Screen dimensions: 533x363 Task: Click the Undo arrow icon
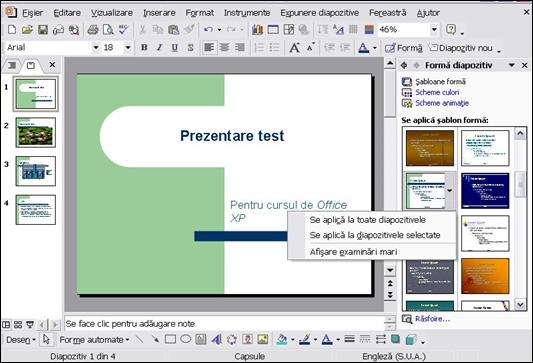(x=208, y=30)
